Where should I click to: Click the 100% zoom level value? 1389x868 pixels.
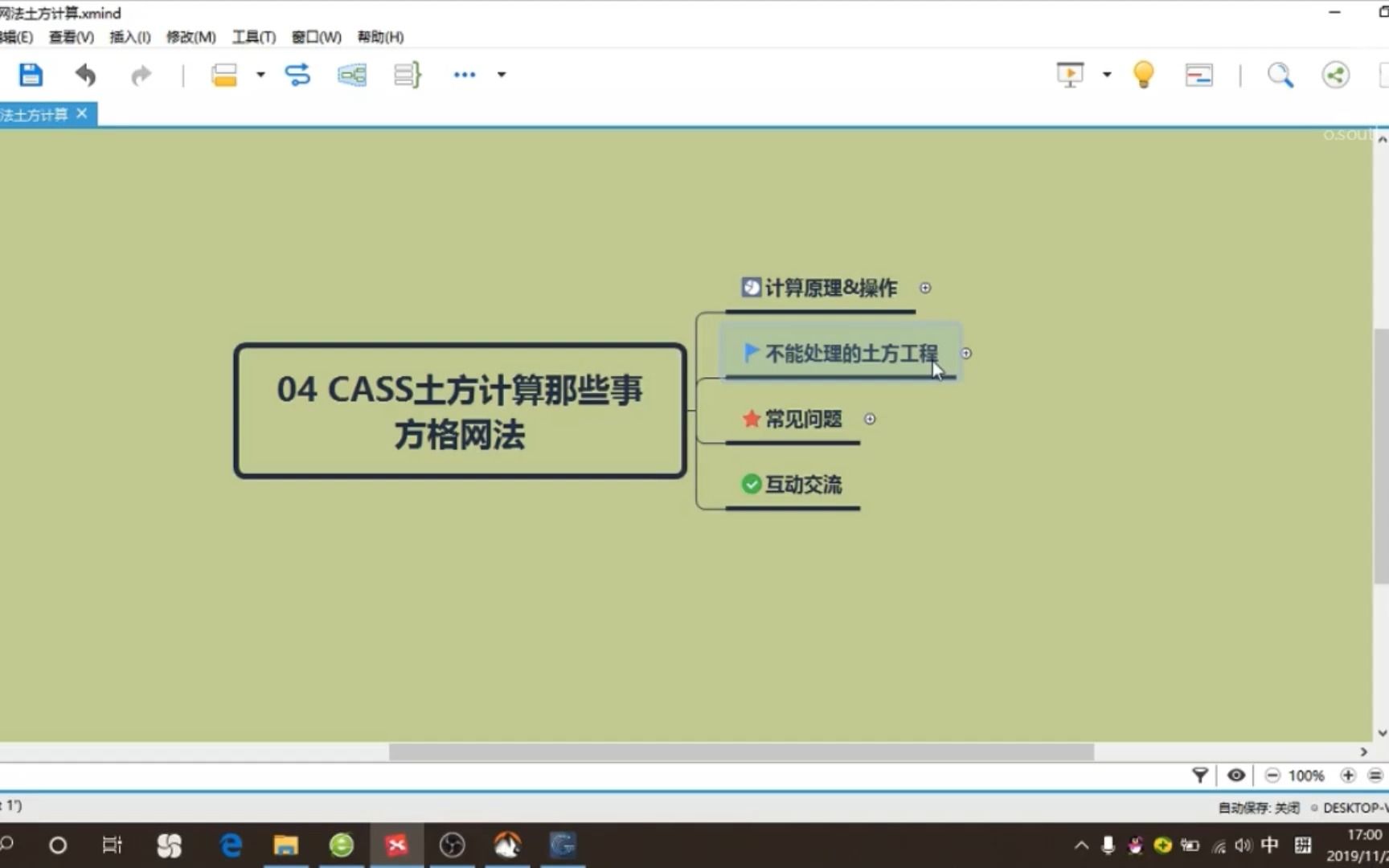(x=1306, y=776)
